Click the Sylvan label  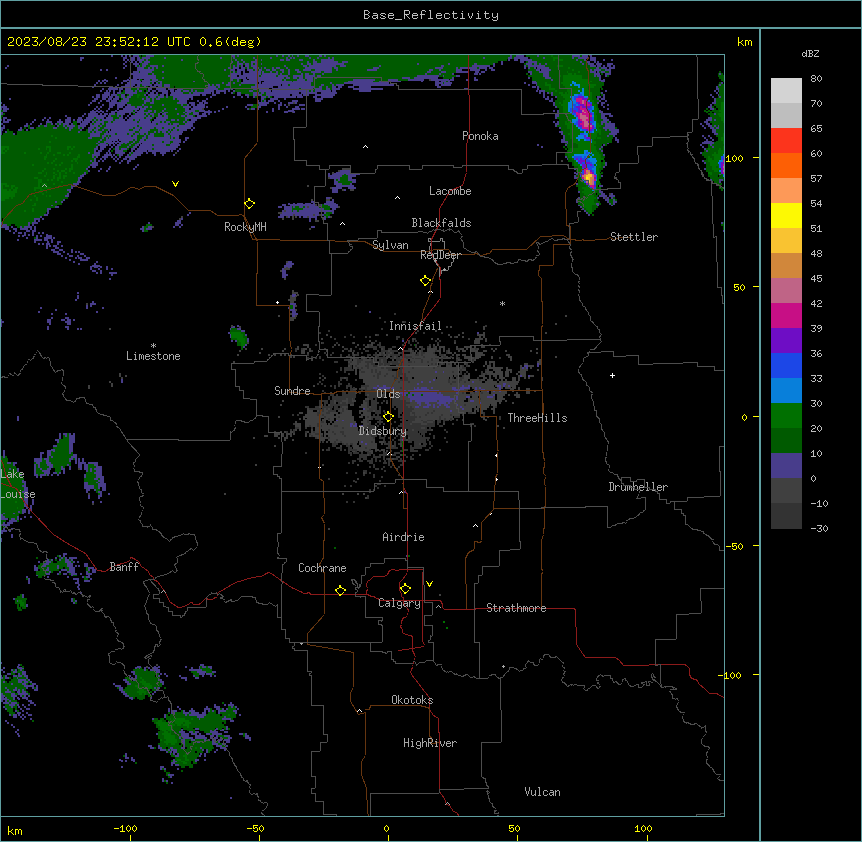(x=390, y=245)
